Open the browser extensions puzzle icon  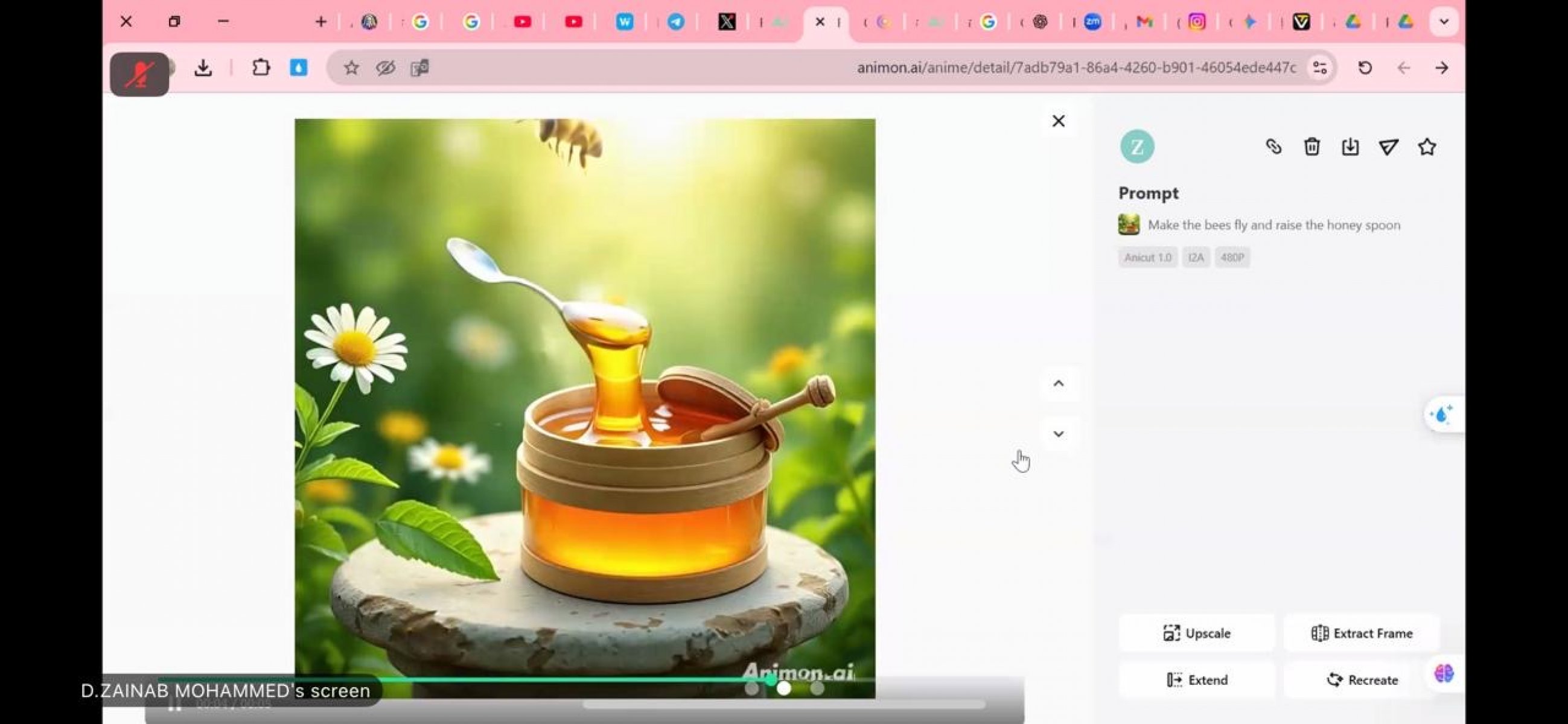click(261, 68)
